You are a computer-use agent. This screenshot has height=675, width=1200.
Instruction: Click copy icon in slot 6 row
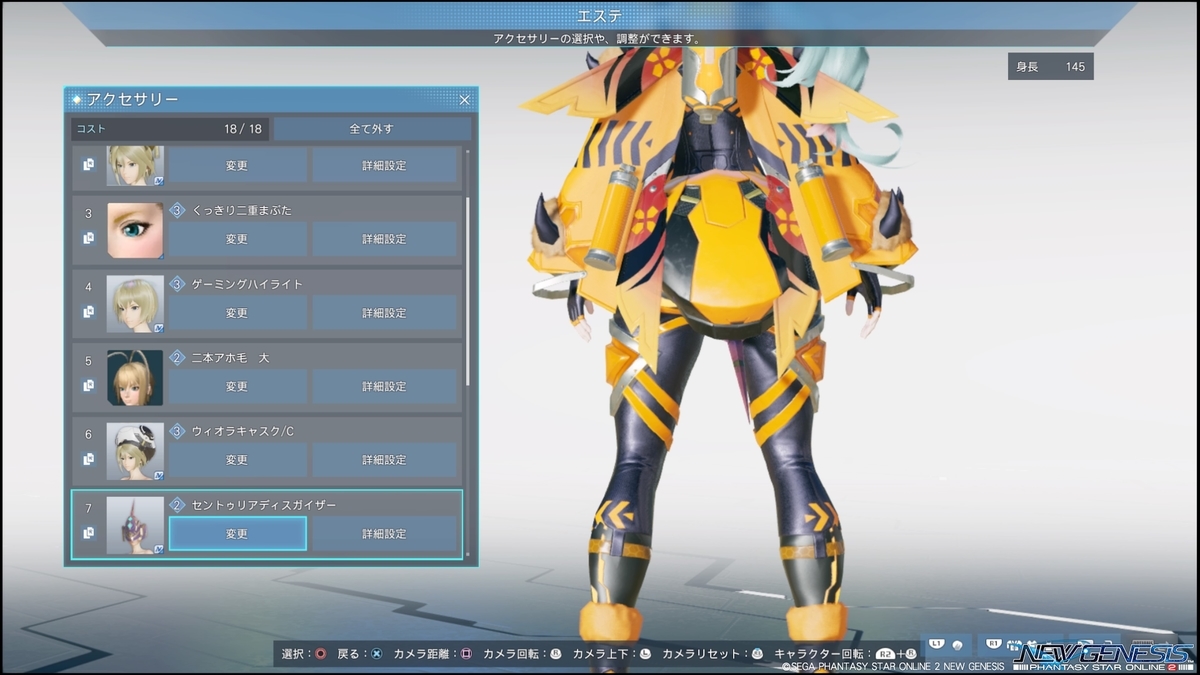pos(88,460)
